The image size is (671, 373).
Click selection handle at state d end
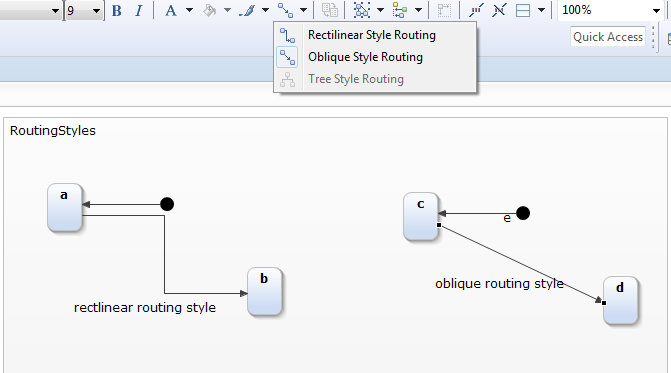pyautogui.click(x=604, y=303)
